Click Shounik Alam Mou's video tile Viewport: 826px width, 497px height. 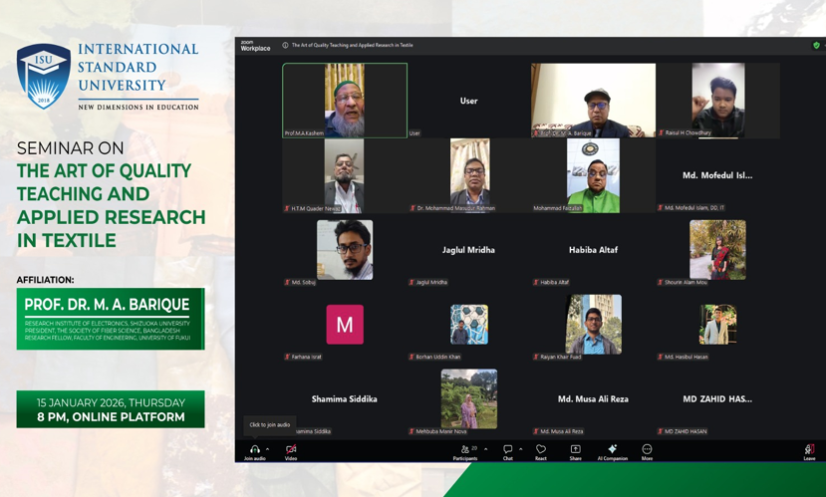pyautogui.click(x=717, y=250)
